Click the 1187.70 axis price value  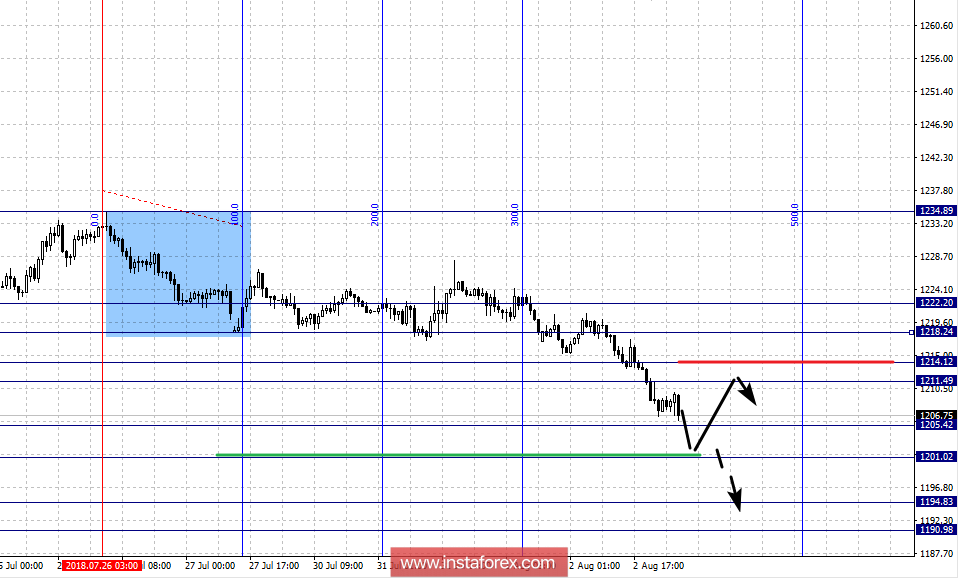tap(937, 554)
